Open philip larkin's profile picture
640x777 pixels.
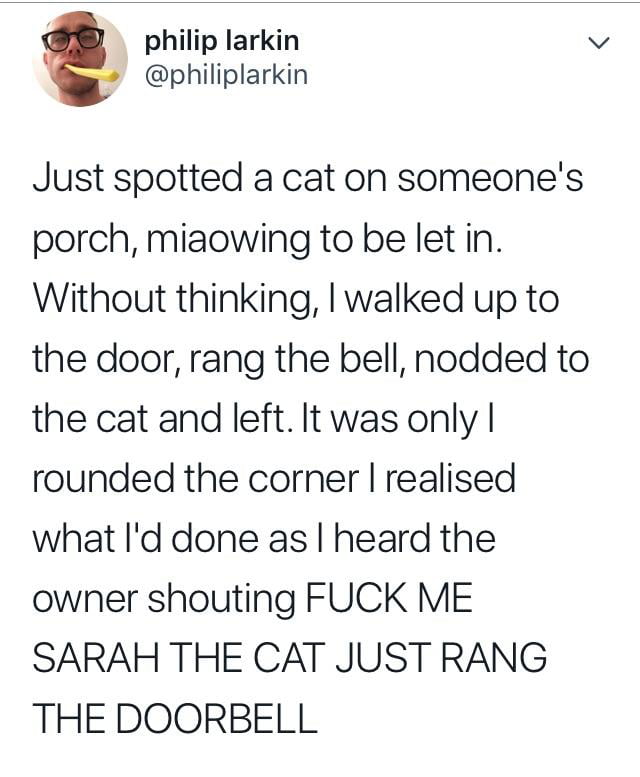tap(80, 58)
